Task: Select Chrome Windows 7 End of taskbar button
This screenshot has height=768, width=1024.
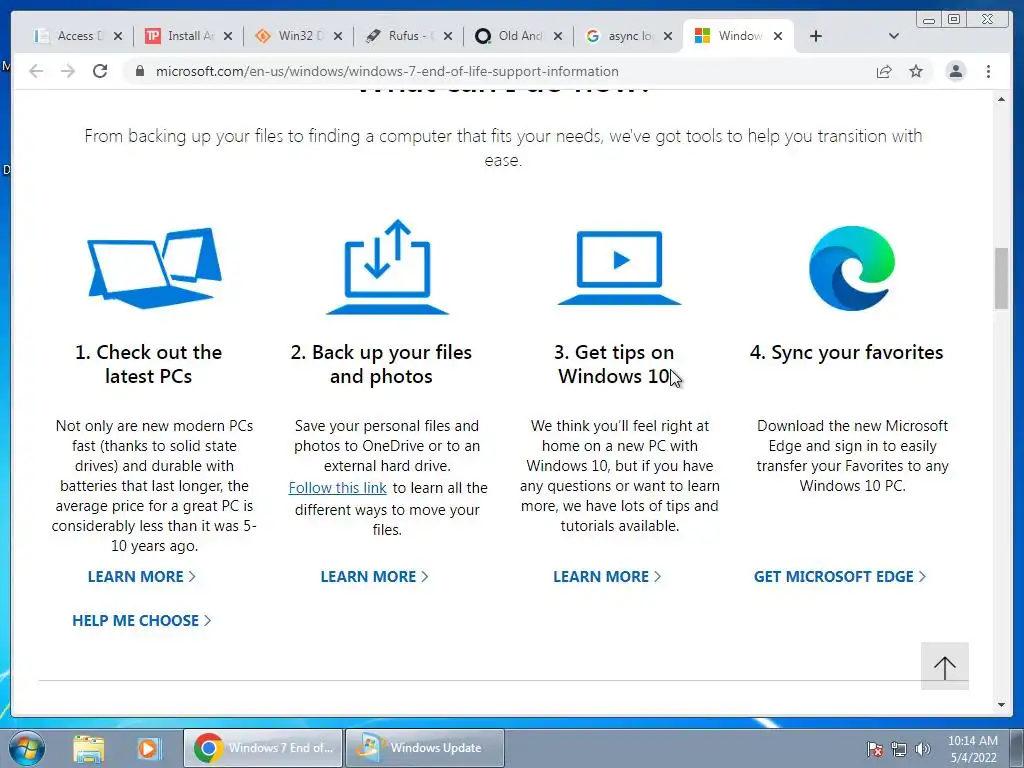Action: tap(263, 748)
